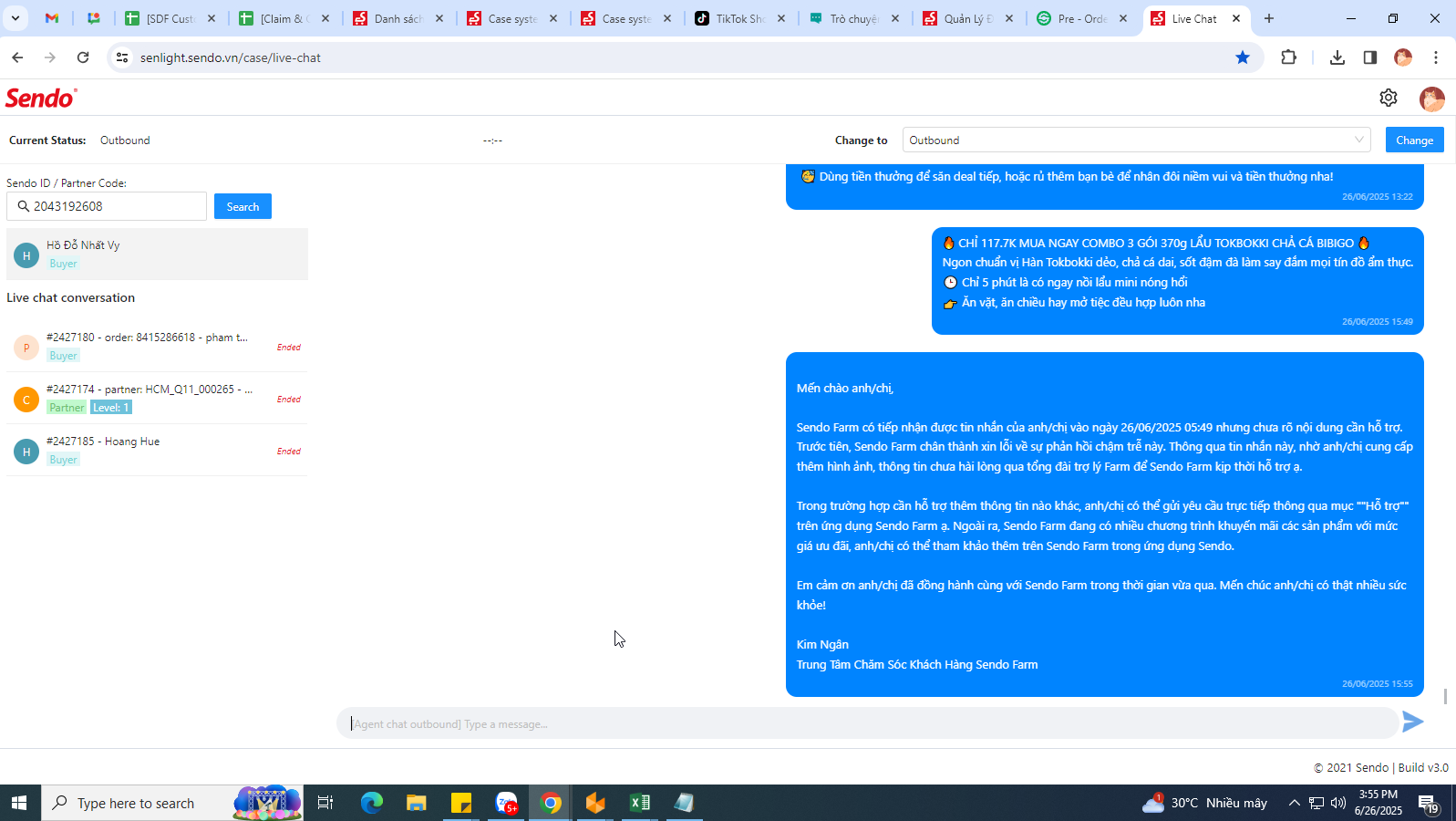Click the Level: 1 badge

pyautogui.click(x=111, y=408)
